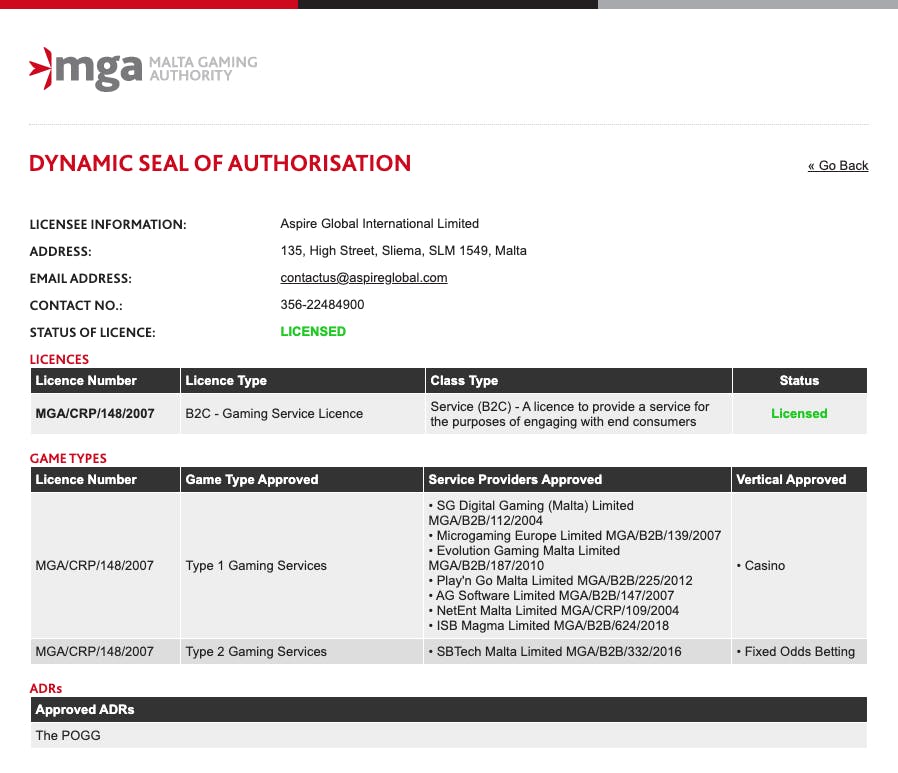Click the LICENCES section heading
Image resolution: width=898 pixels, height=773 pixels.
point(59,360)
